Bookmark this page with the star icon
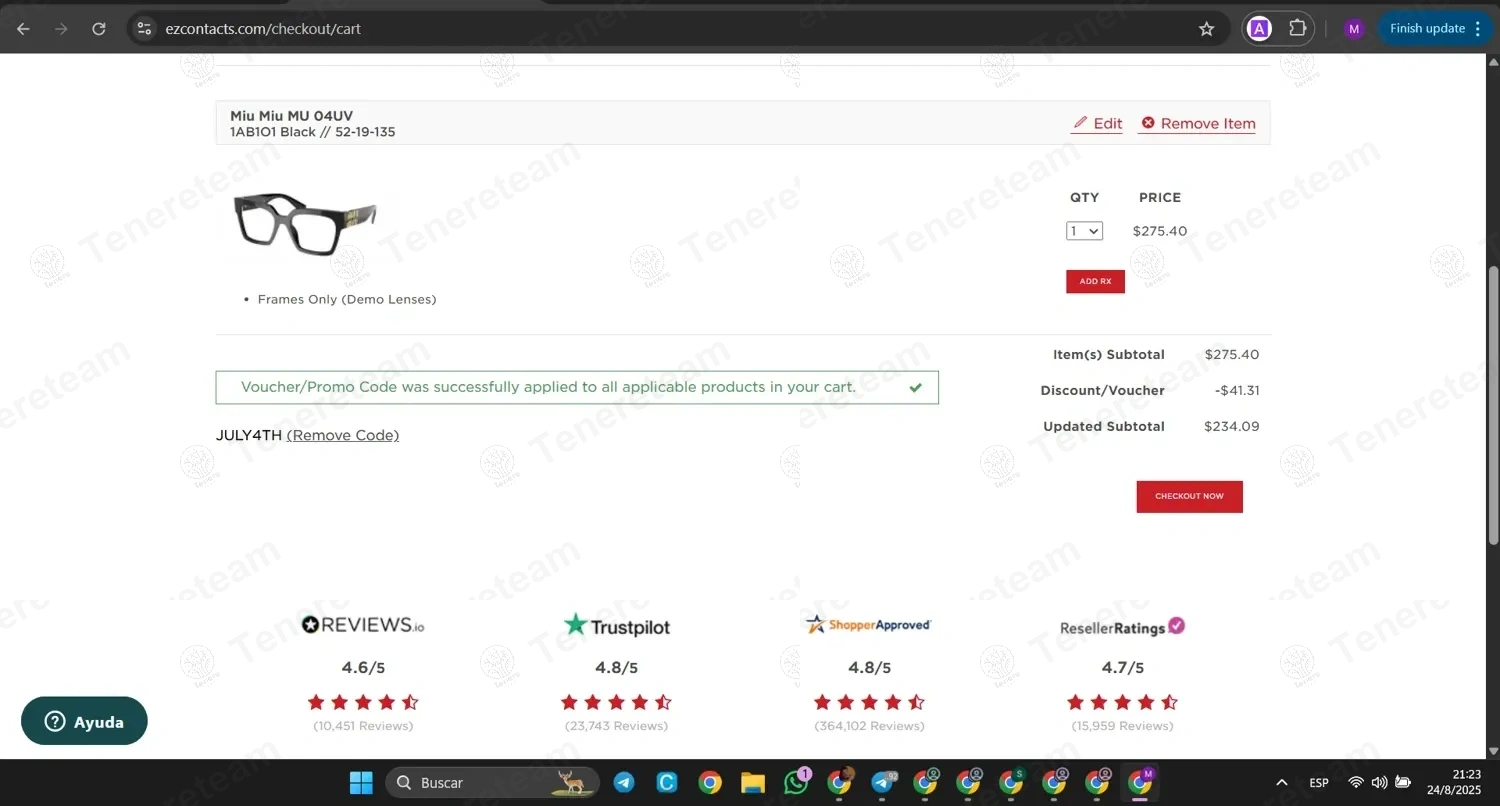1500x806 pixels. [1206, 29]
